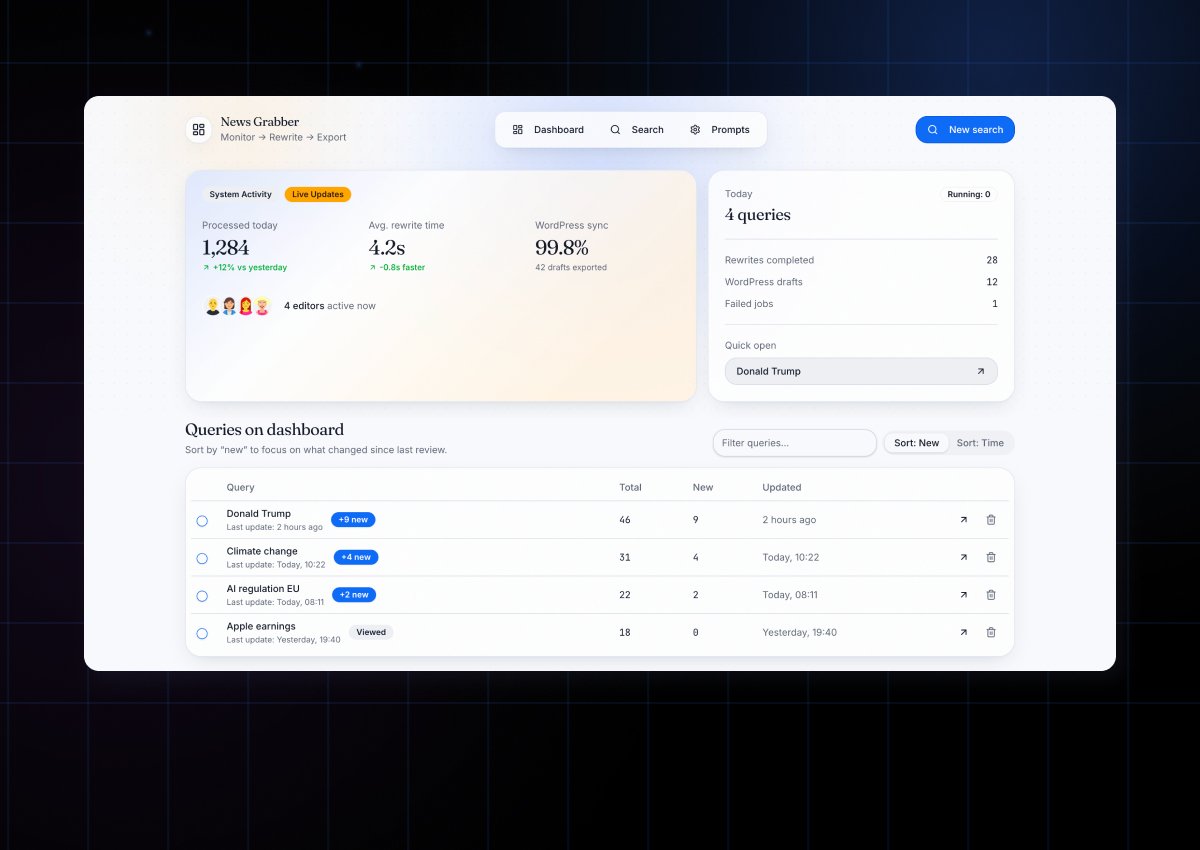The image size is (1200, 850).
Task: Open Climate change query with arrow icon
Action: (964, 557)
